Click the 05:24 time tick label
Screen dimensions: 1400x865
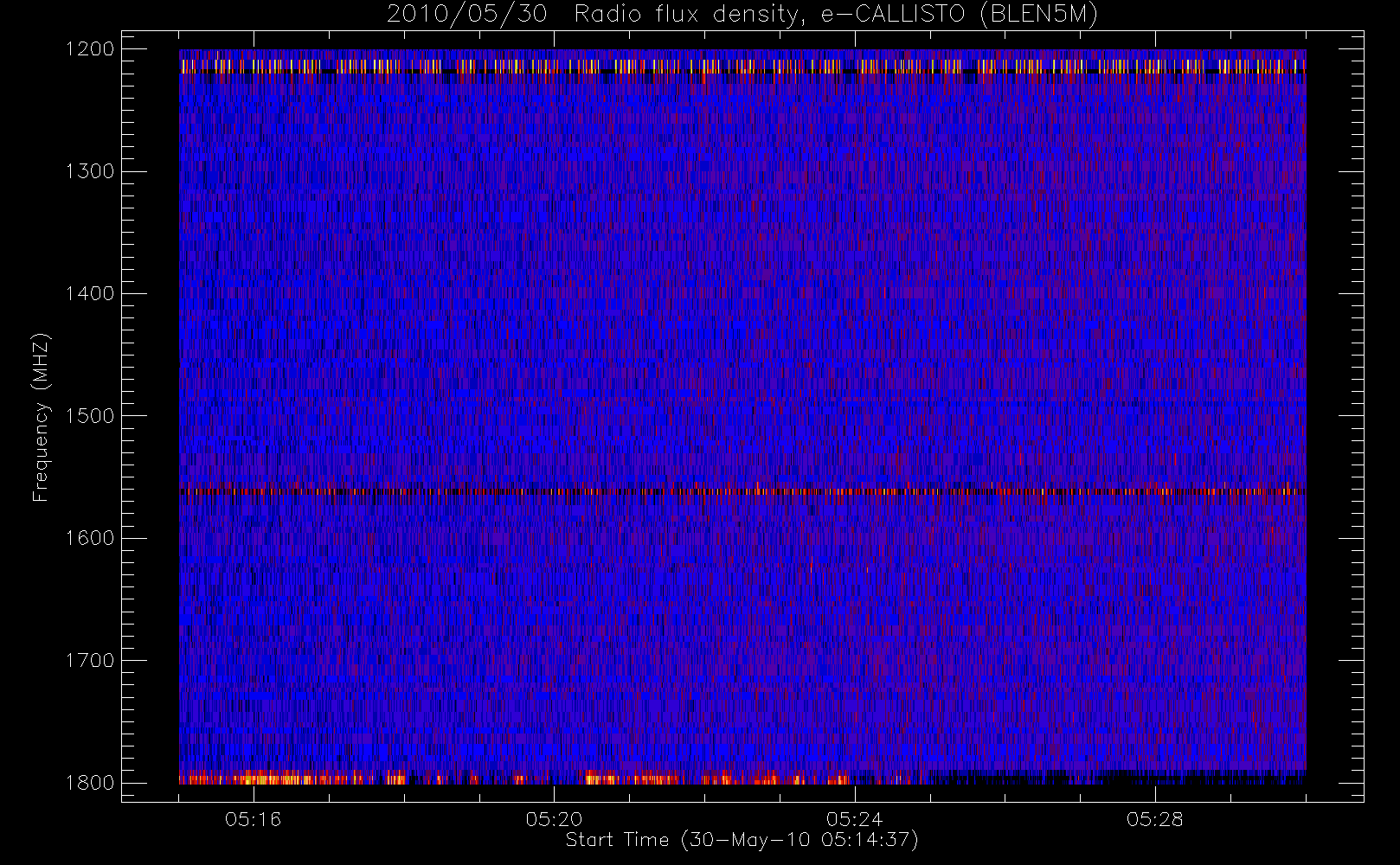coord(854,819)
